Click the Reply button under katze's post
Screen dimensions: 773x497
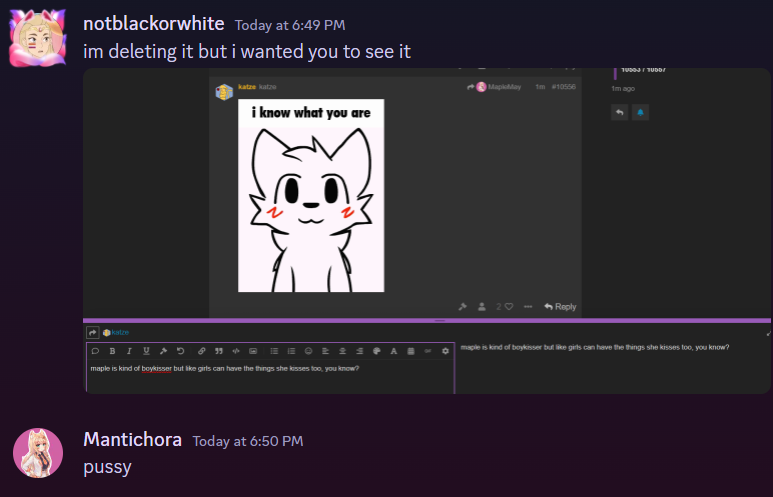pos(560,307)
